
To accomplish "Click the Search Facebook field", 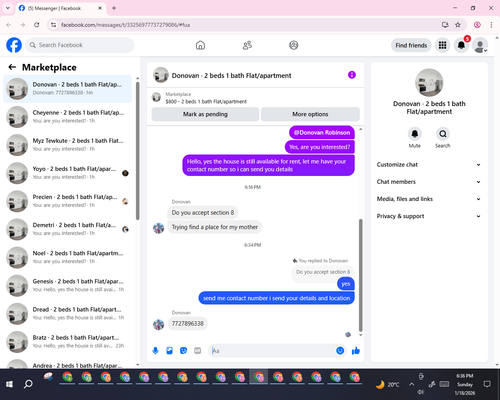I will tap(80, 45).
